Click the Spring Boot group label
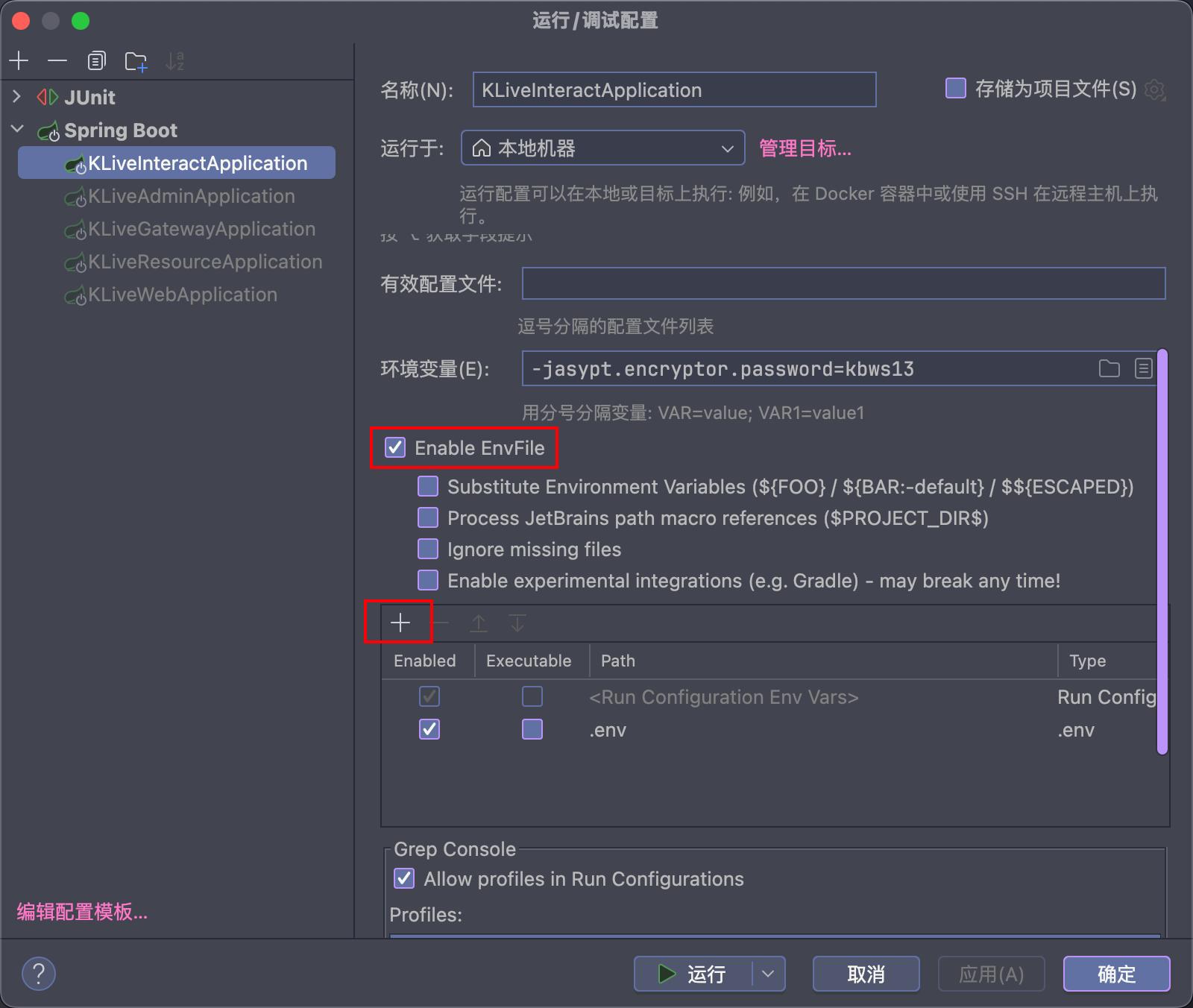The width and height of the screenshot is (1193, 1008). tap(121, 130)
